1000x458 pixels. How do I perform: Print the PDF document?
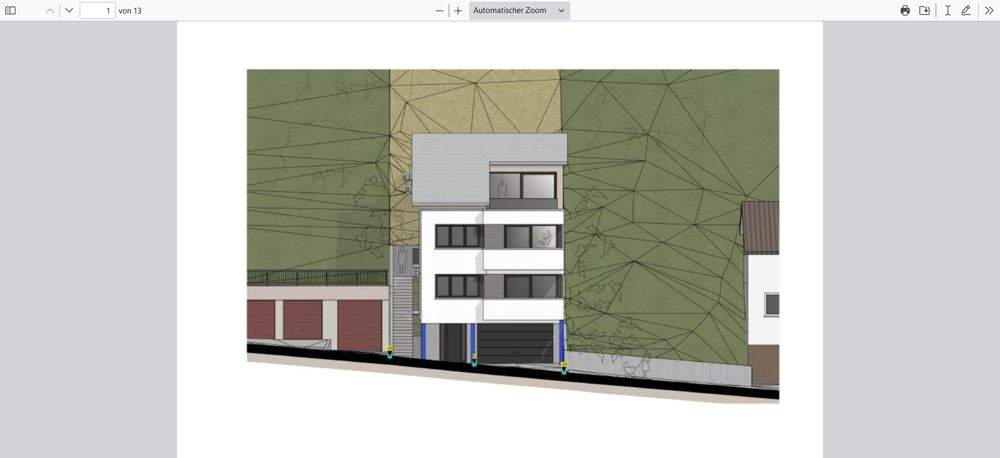905,10
